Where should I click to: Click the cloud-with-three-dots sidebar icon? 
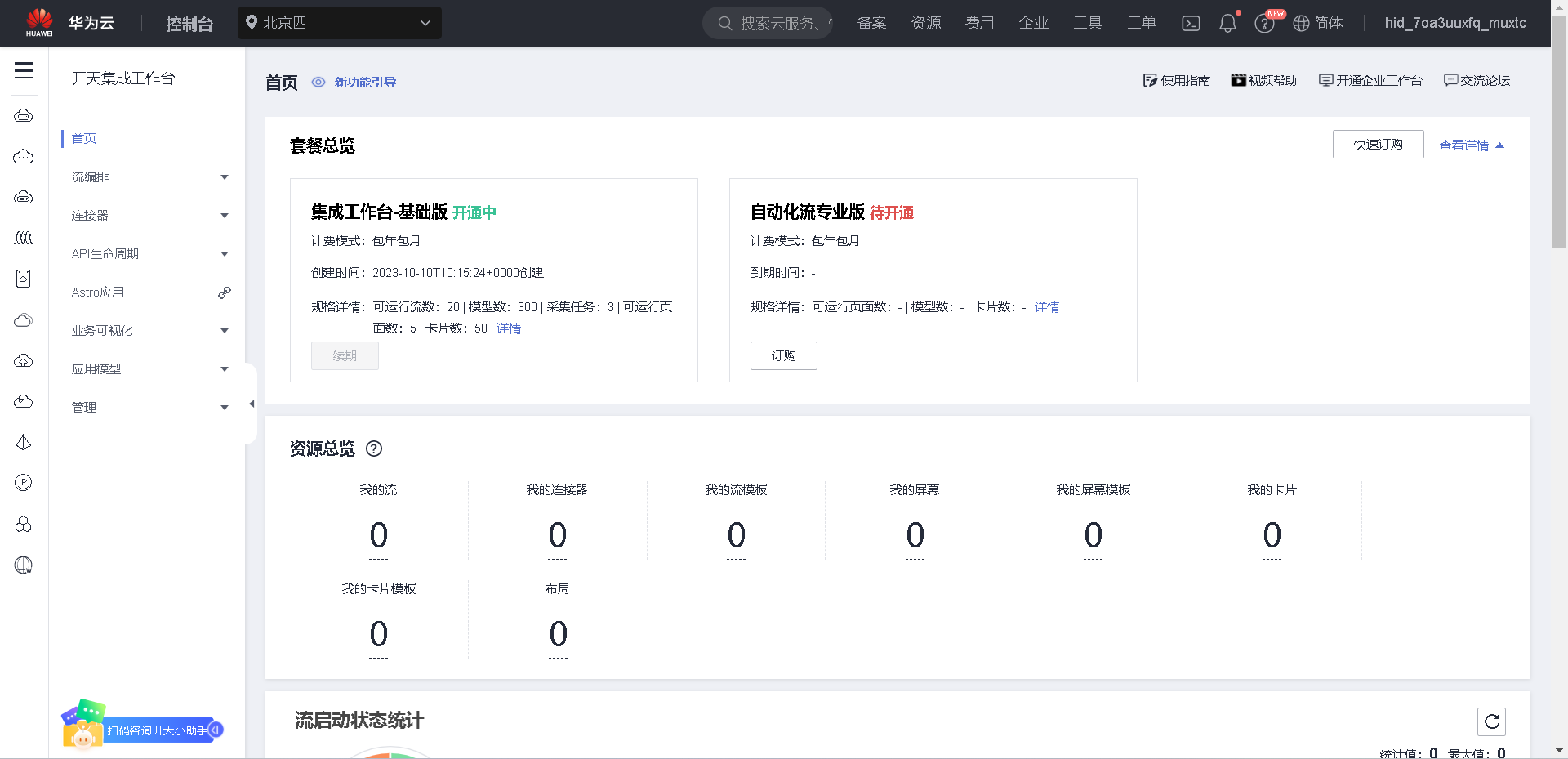24,156
